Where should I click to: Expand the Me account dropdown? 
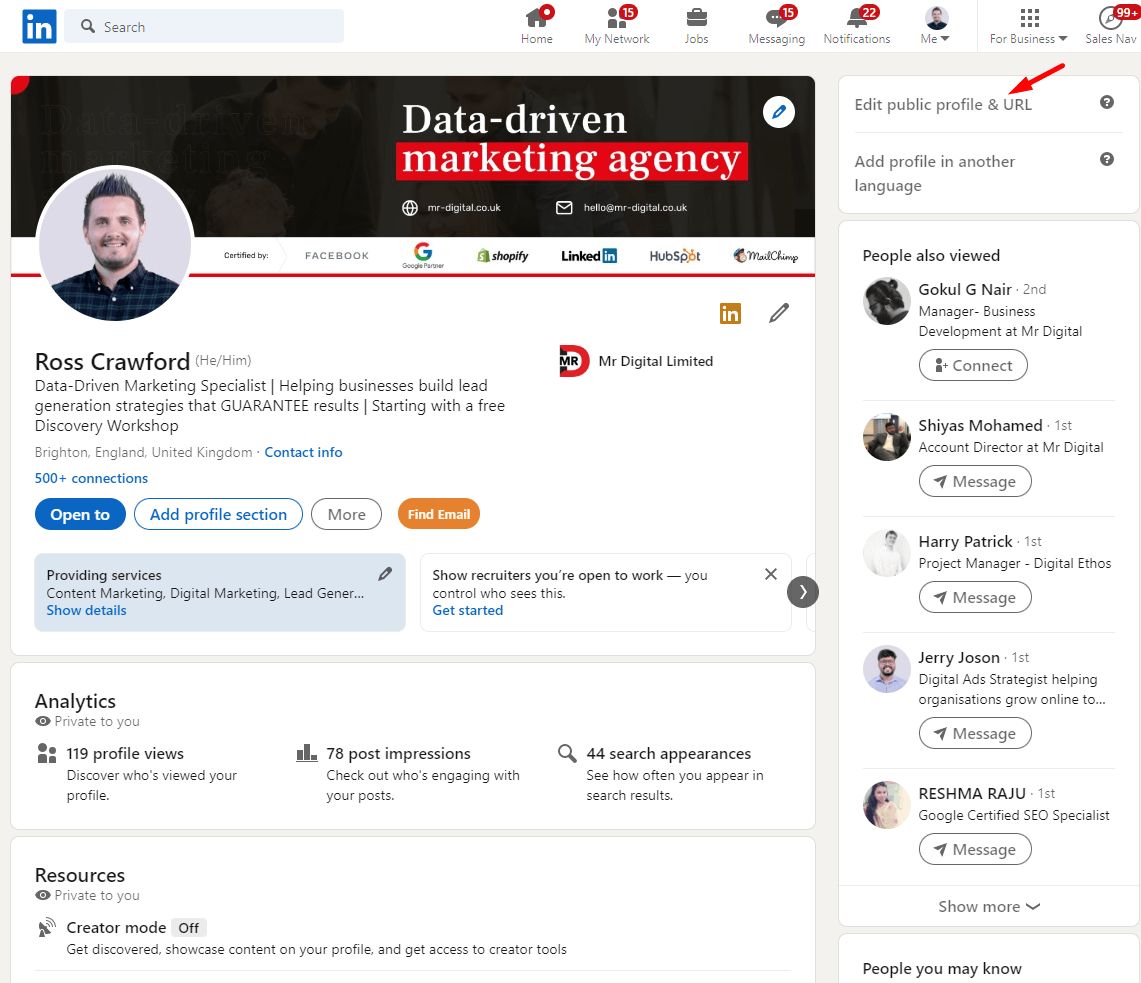tap(936, 26)
